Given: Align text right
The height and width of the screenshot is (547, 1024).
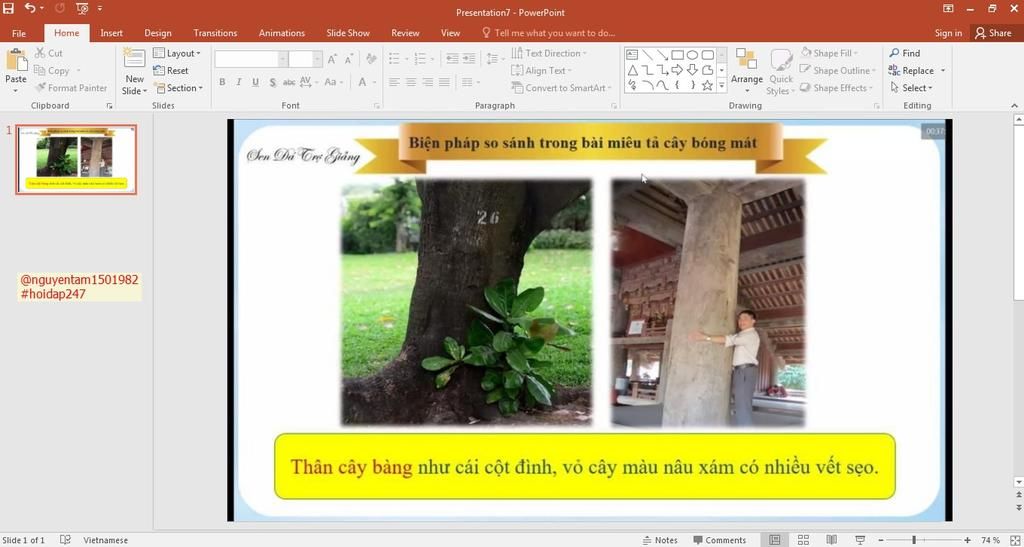Looking at the screenshot, I should (428, 82).
